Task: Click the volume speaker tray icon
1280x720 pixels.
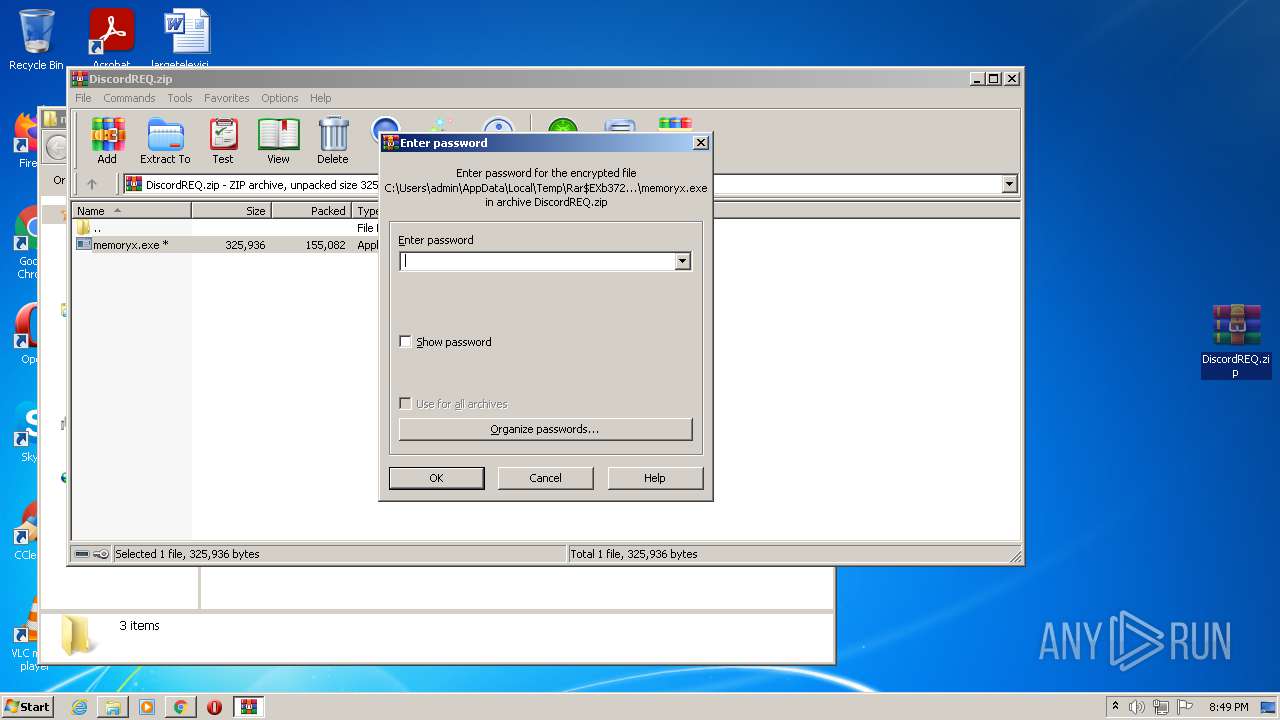Action: [x=1137, y=707]
